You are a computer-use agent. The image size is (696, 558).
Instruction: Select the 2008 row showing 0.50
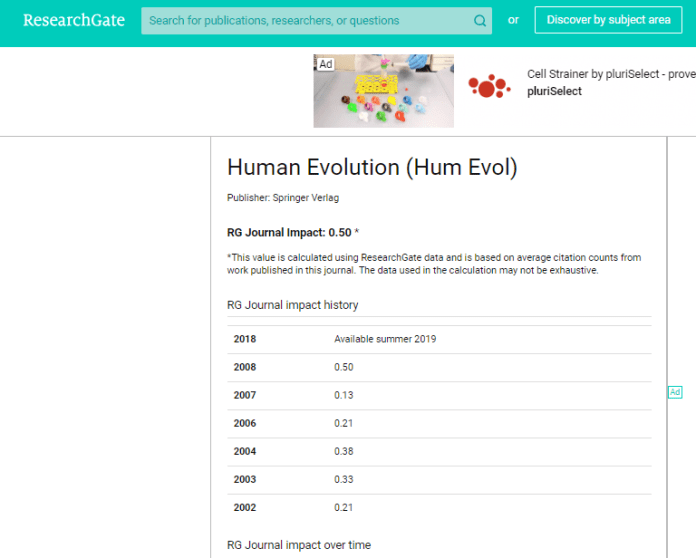tap(438, 367)
